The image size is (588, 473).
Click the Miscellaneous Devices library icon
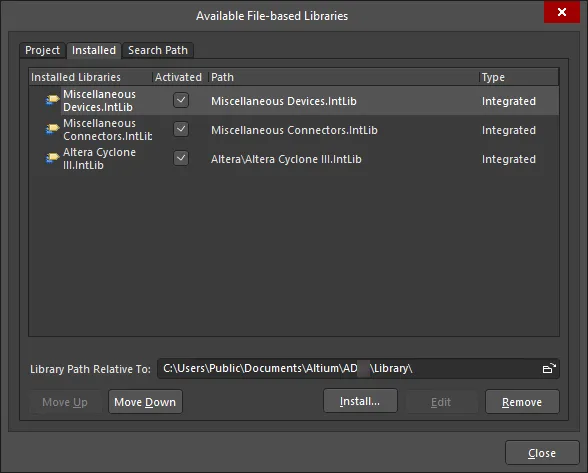(x=52, y=100)
